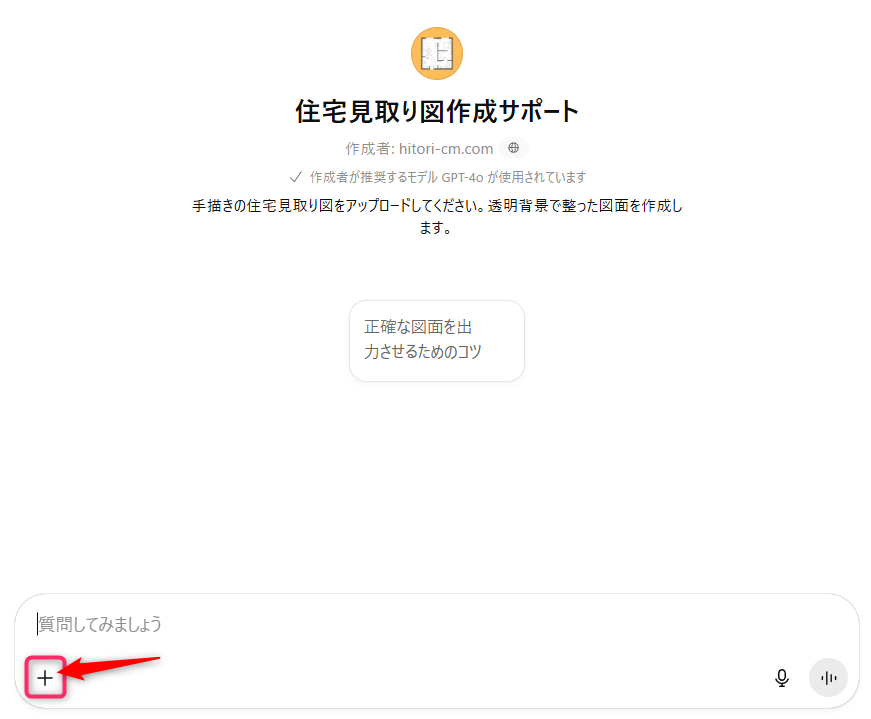This screenshot has width=871, height=719.
Task: Select the 正確な図面を出力させるためのコツ suggestion card
Action: (437, 341)
